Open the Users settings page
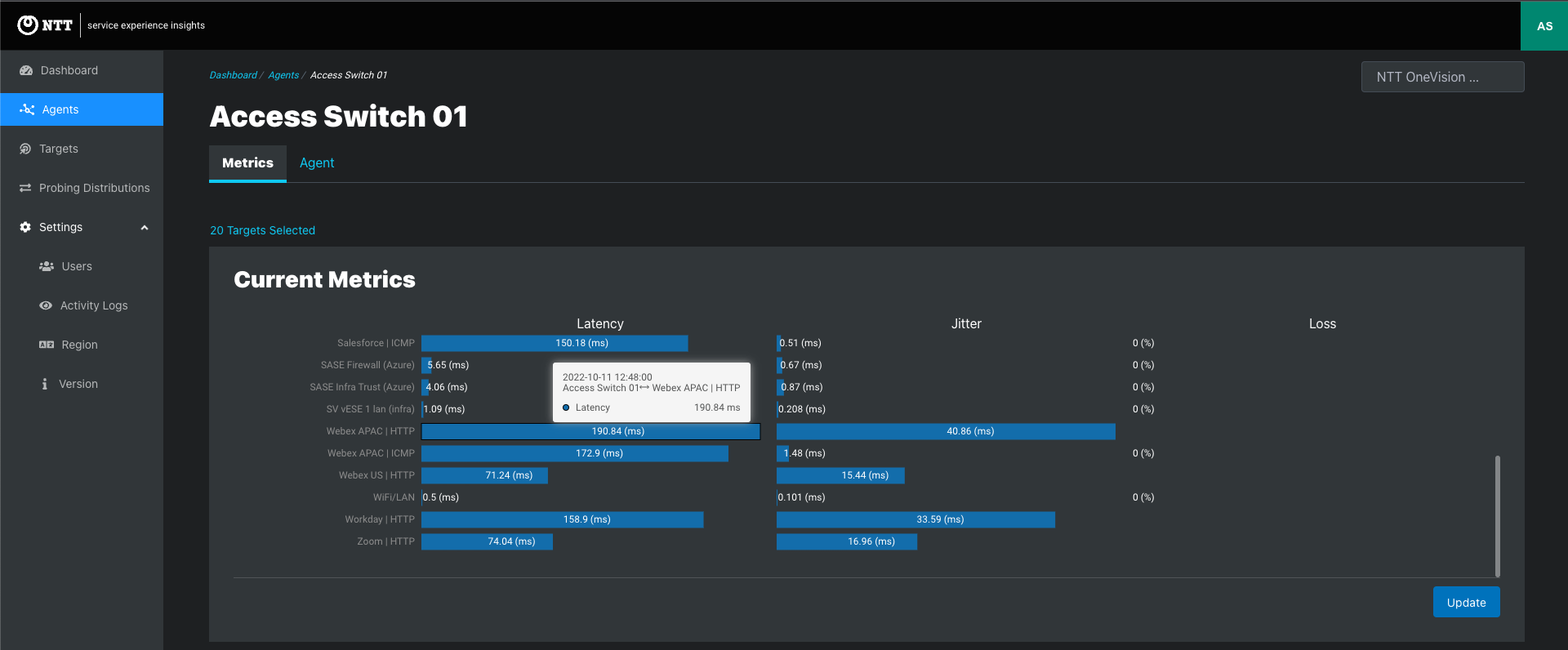Screen dimensions: 1568x650 tap(82, 266)
